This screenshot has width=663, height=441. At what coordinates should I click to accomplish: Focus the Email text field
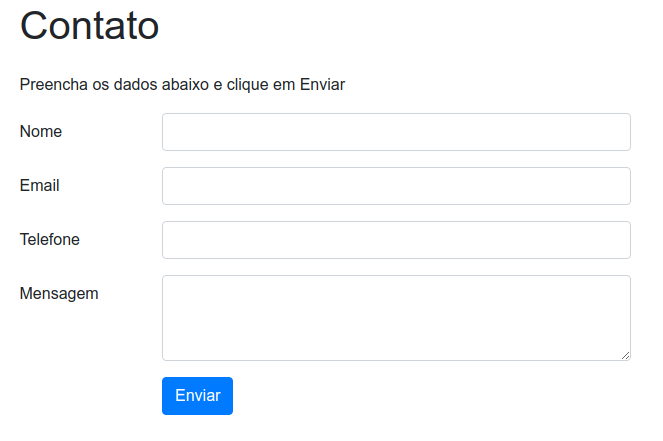click(396, 186)
